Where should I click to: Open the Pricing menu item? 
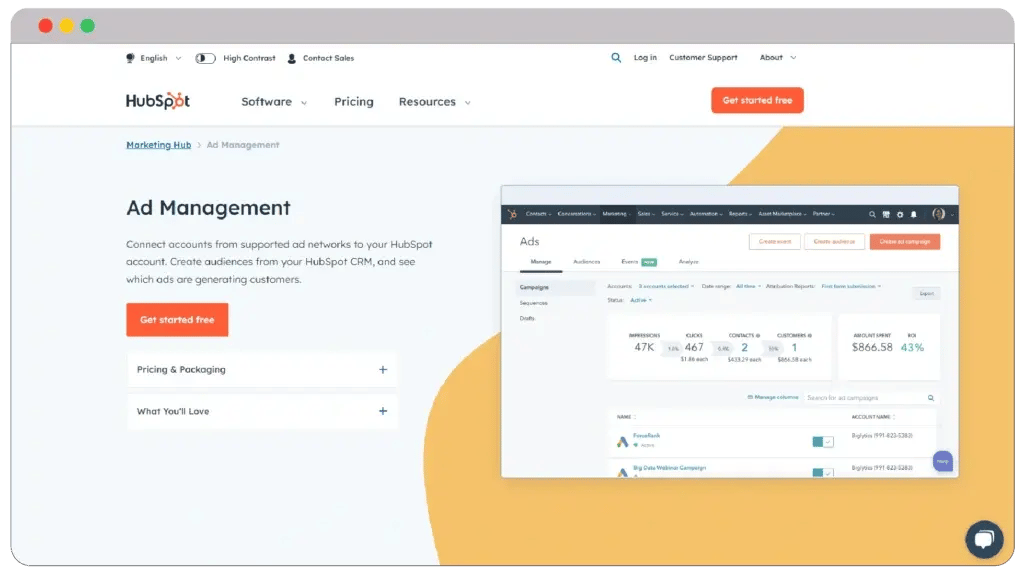353,102
